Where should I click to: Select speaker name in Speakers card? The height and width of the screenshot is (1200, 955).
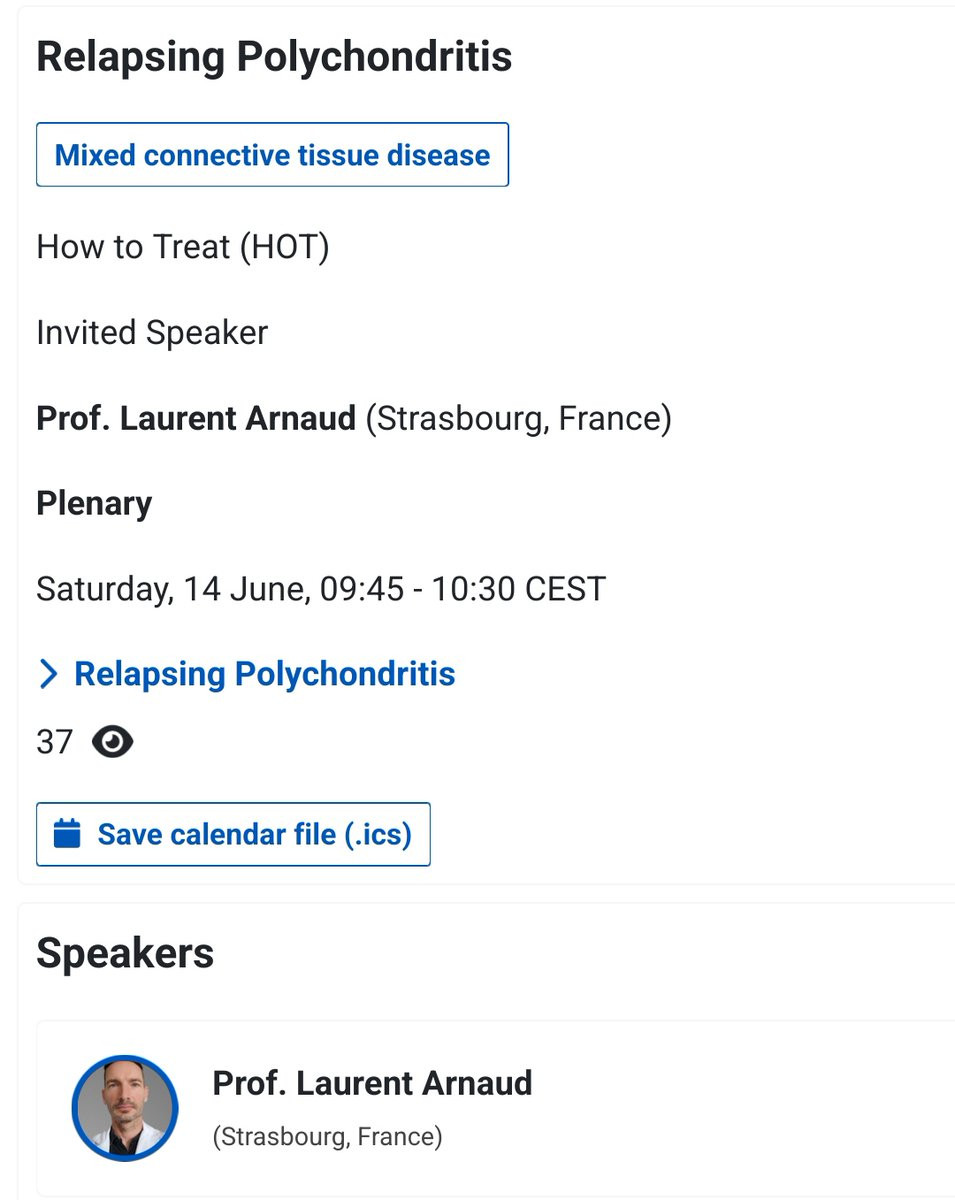tap(372, 1083)
